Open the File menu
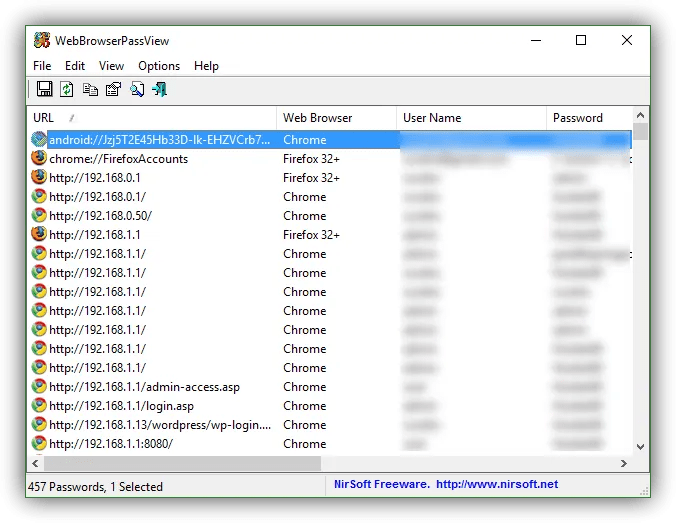 pyautogui.click(x=42, y=66)
